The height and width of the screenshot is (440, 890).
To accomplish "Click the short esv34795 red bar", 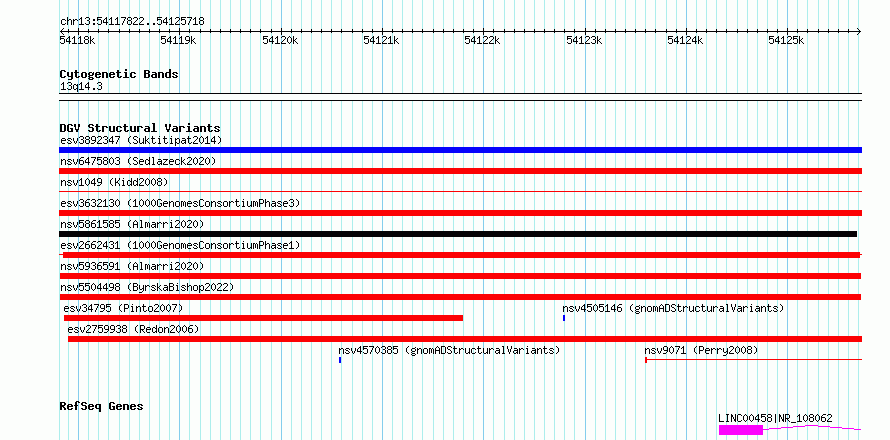I will point(263,318).
